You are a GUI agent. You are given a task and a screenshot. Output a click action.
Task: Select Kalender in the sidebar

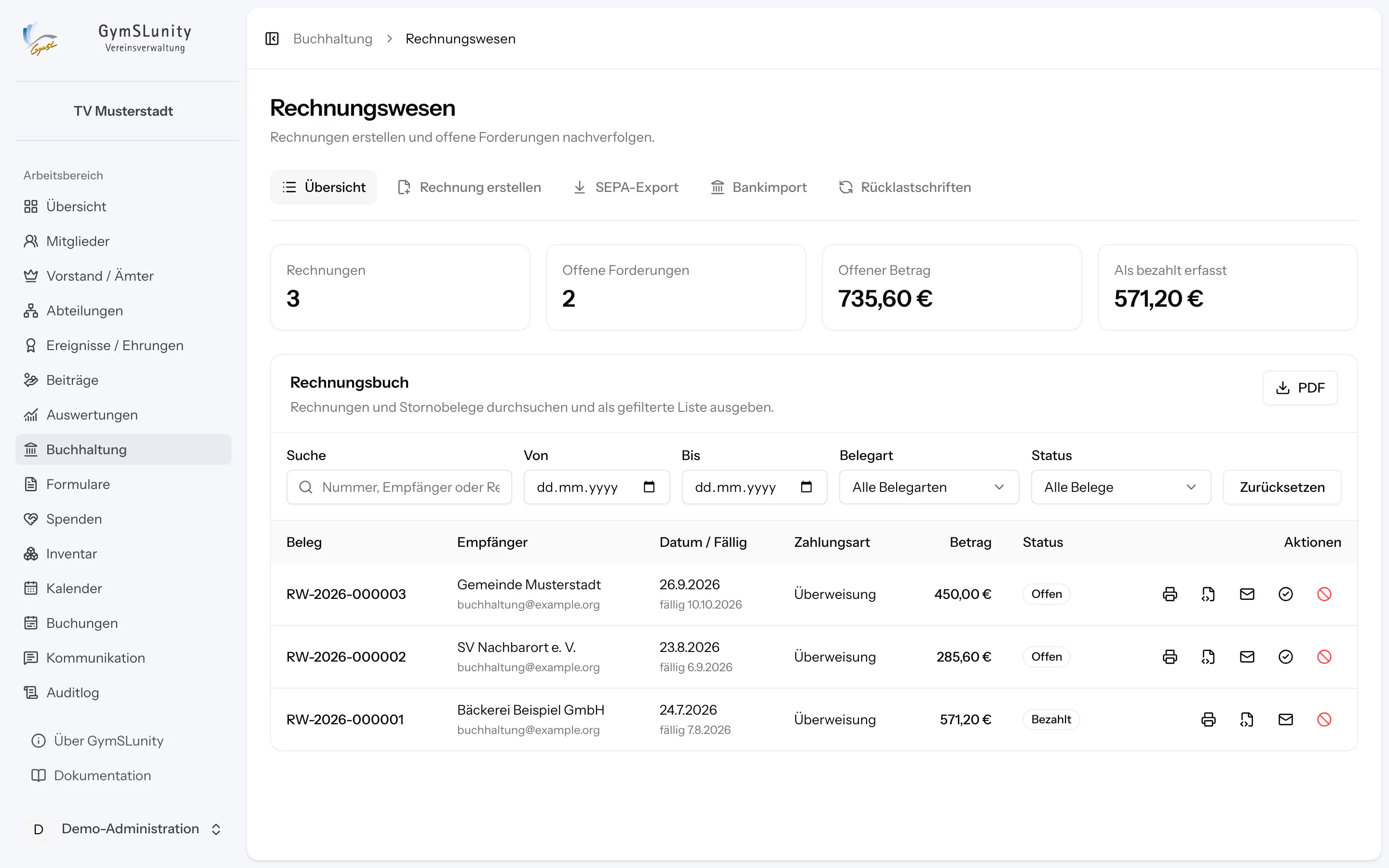tap(123, 588)
